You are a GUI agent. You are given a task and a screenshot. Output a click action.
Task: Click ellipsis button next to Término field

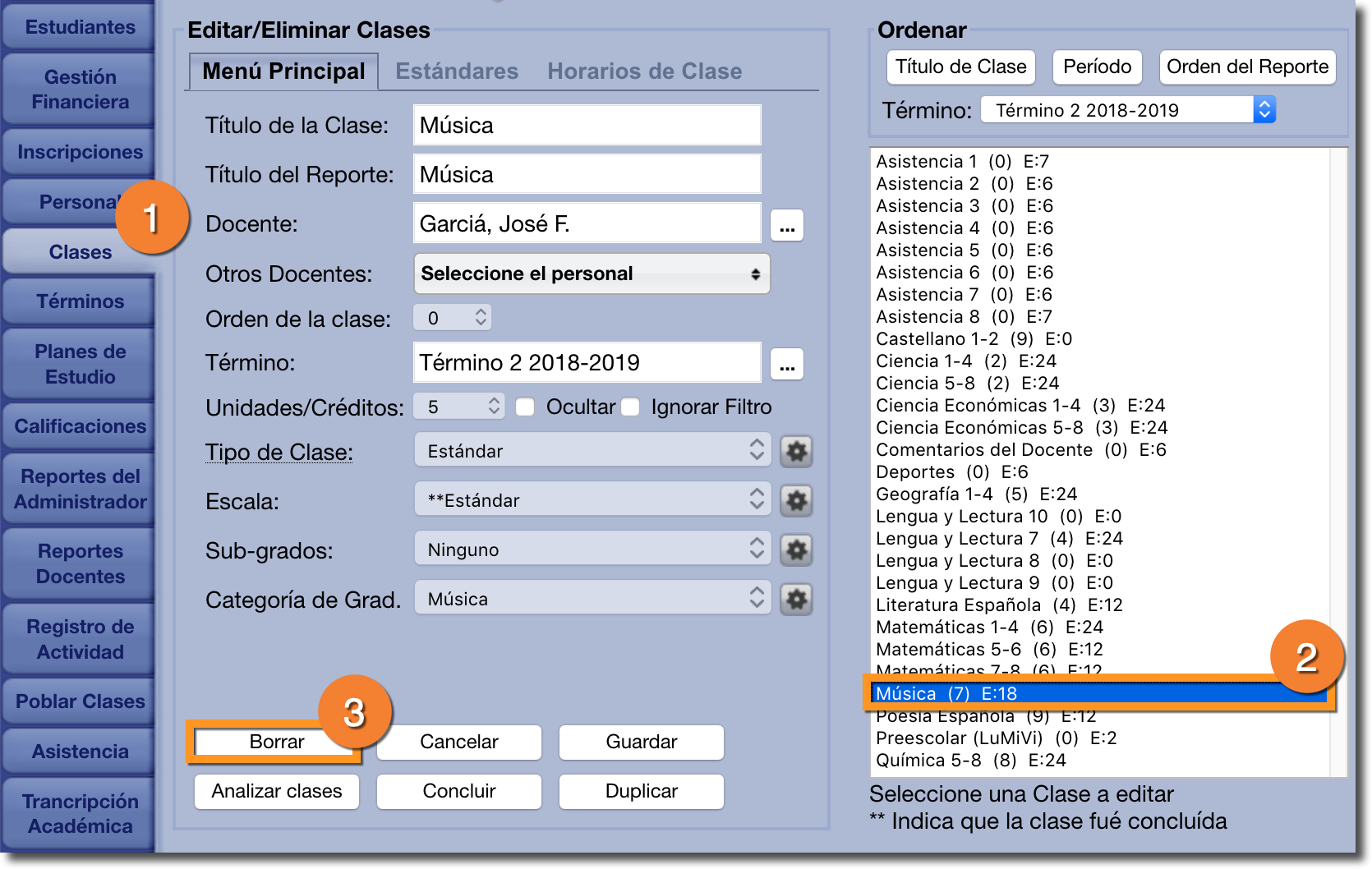[x=786, y=364]
